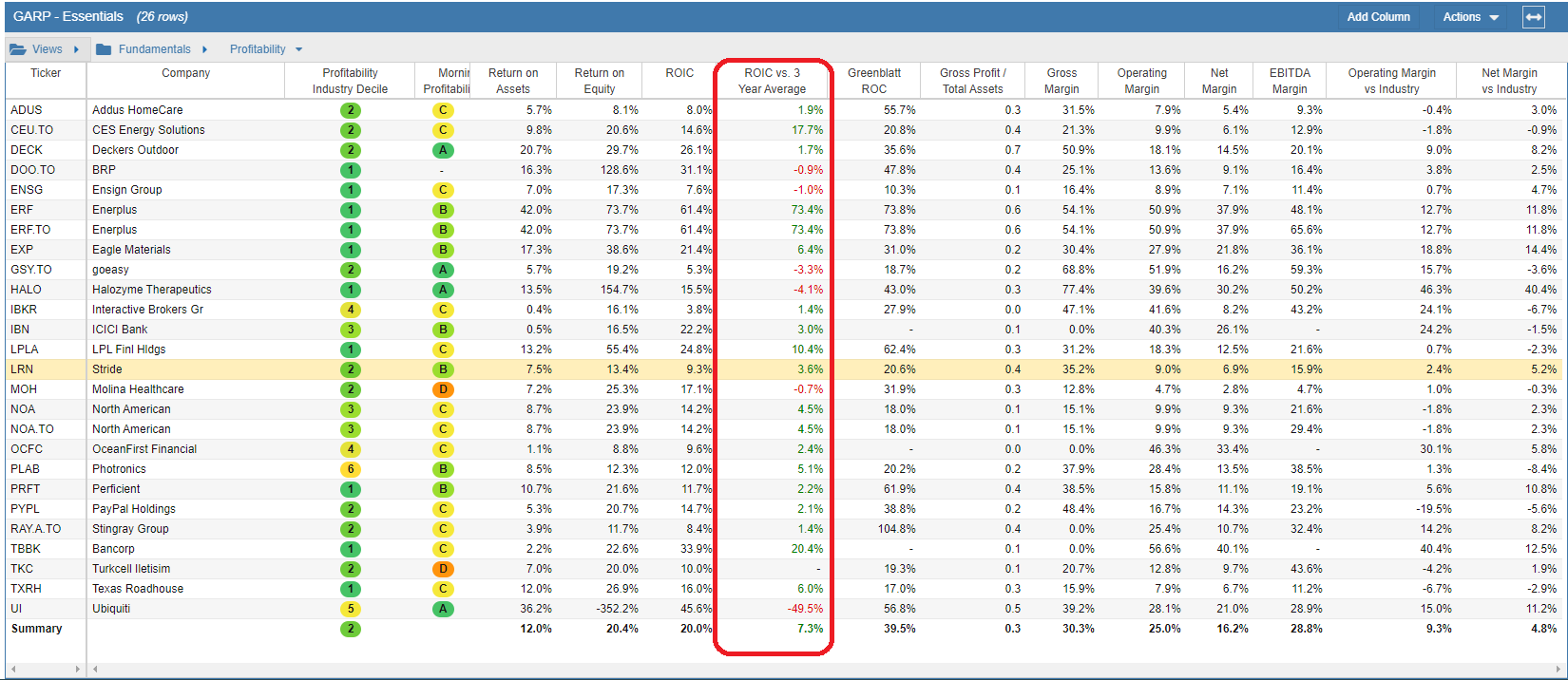Open the Profitability view dropdown
1568x680 pixels.
click(x=266, y=49)
